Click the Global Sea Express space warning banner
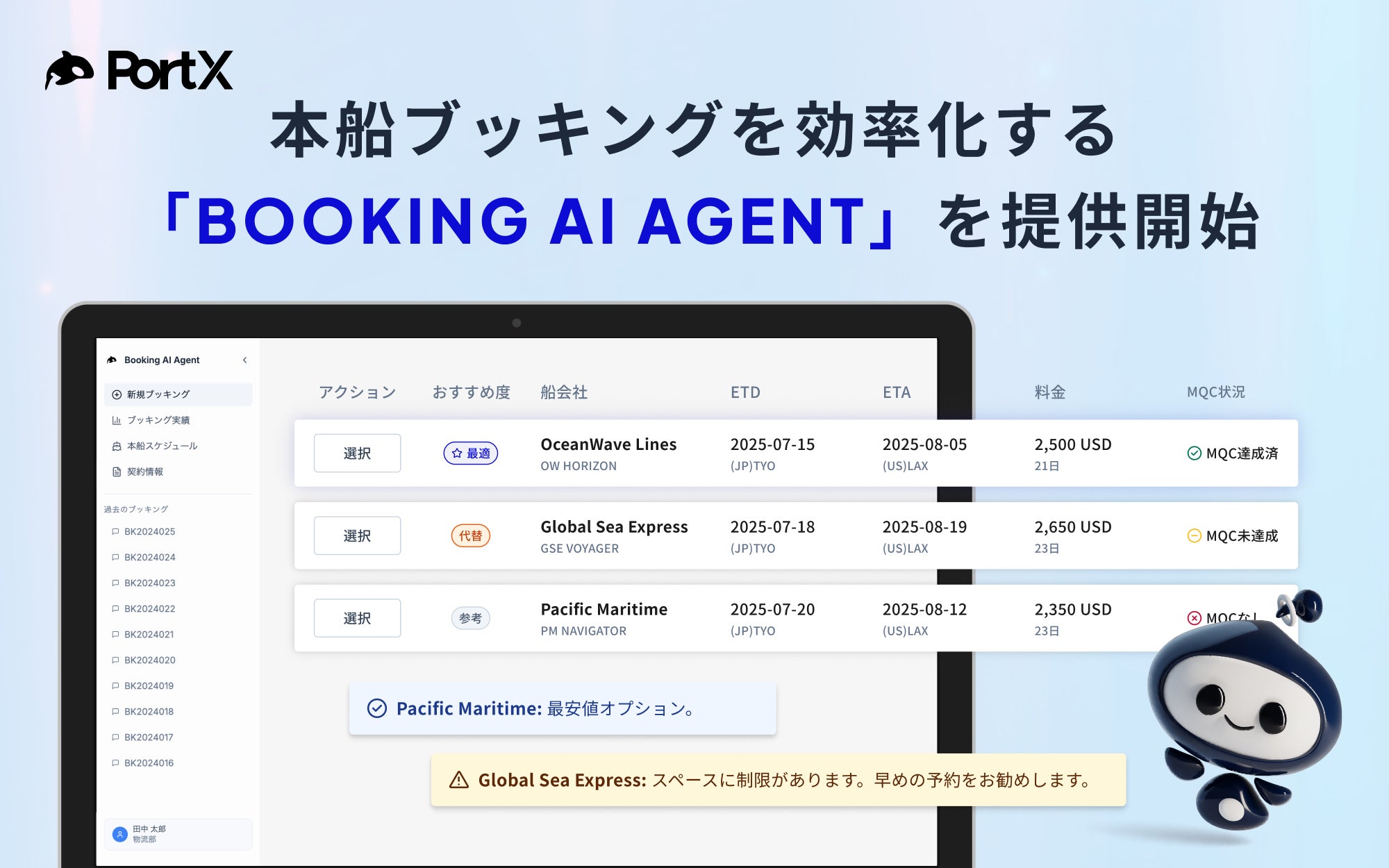 [779, 781]
